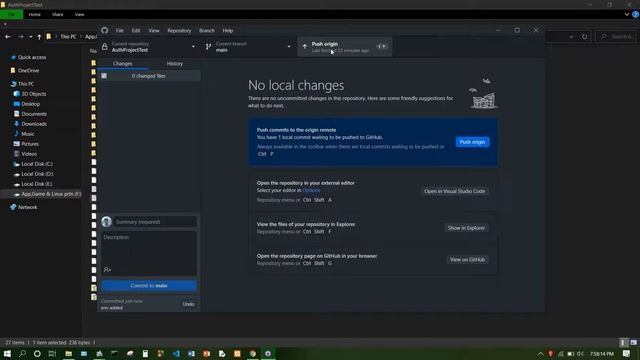Open Explorer Home ribbon tab
The height and width of the screenshot is (360, 640).
click(x=35, y=14)
